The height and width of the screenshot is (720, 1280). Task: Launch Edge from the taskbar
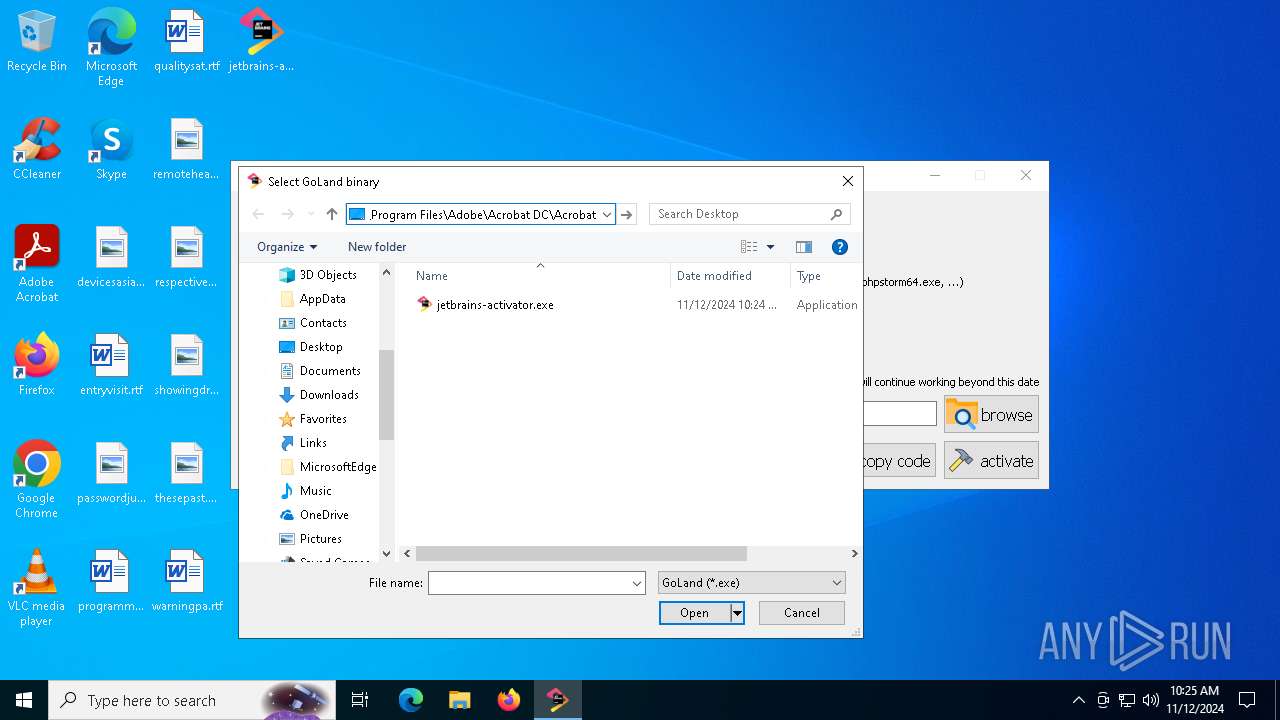411,700
